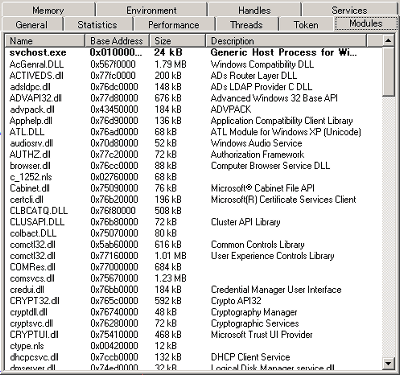Select the CRYPTUI.dll row
This screenshot has height=375, width=400.
point(193,334)
